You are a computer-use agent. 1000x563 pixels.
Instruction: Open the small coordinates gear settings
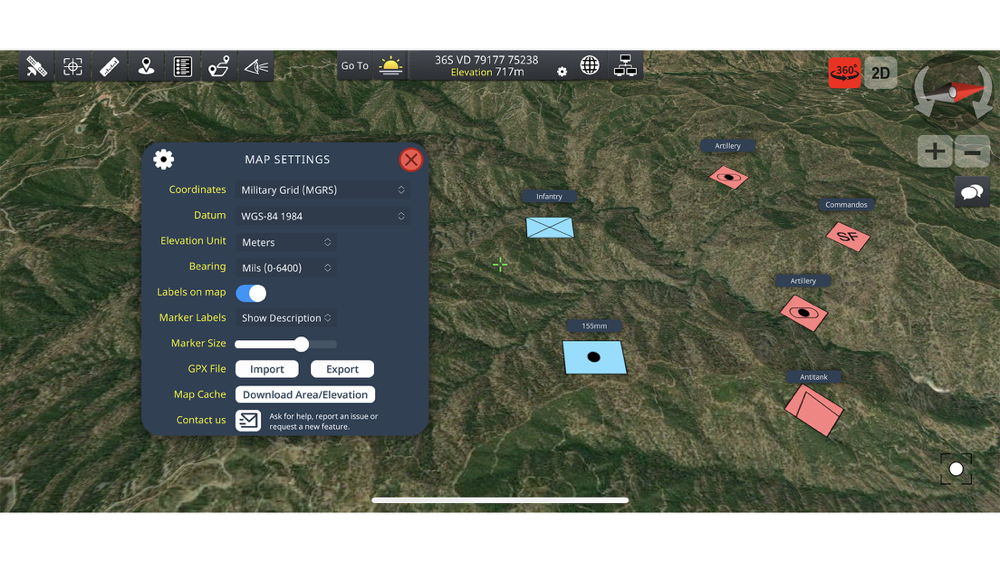click(x=561, y=71)
